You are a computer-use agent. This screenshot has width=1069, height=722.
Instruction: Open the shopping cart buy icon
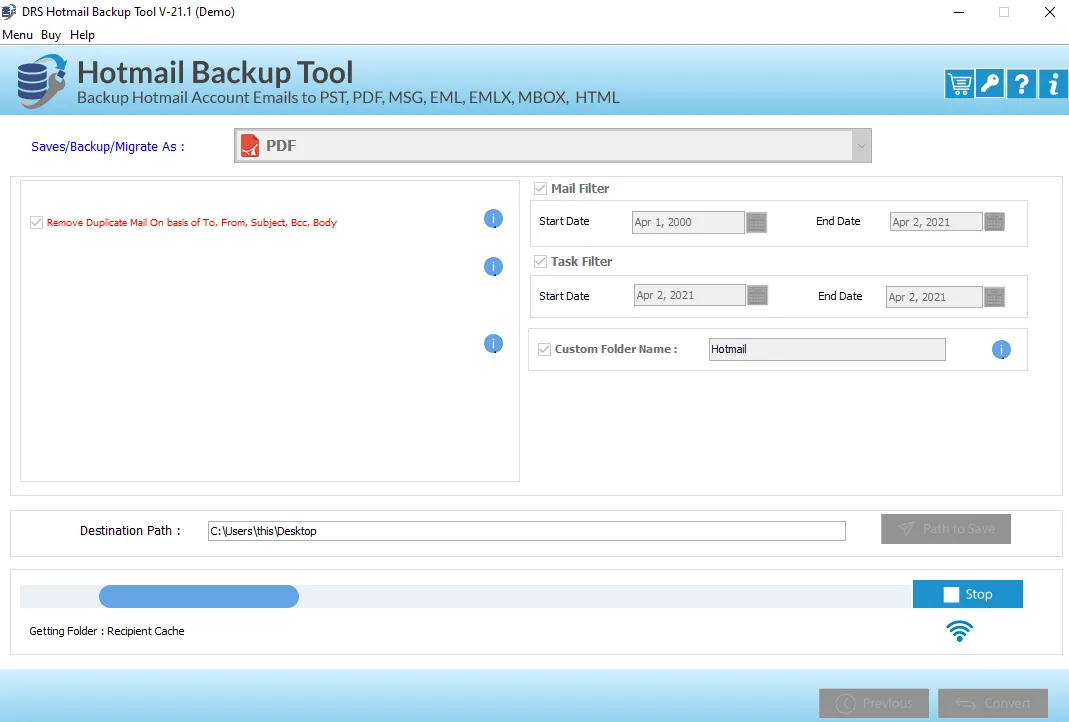click(959, 84)
